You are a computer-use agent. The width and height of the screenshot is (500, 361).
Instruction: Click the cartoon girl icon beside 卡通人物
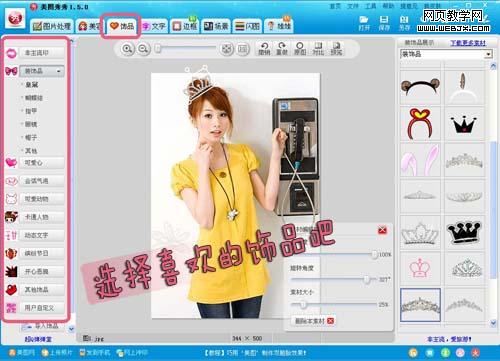point(11,217)
